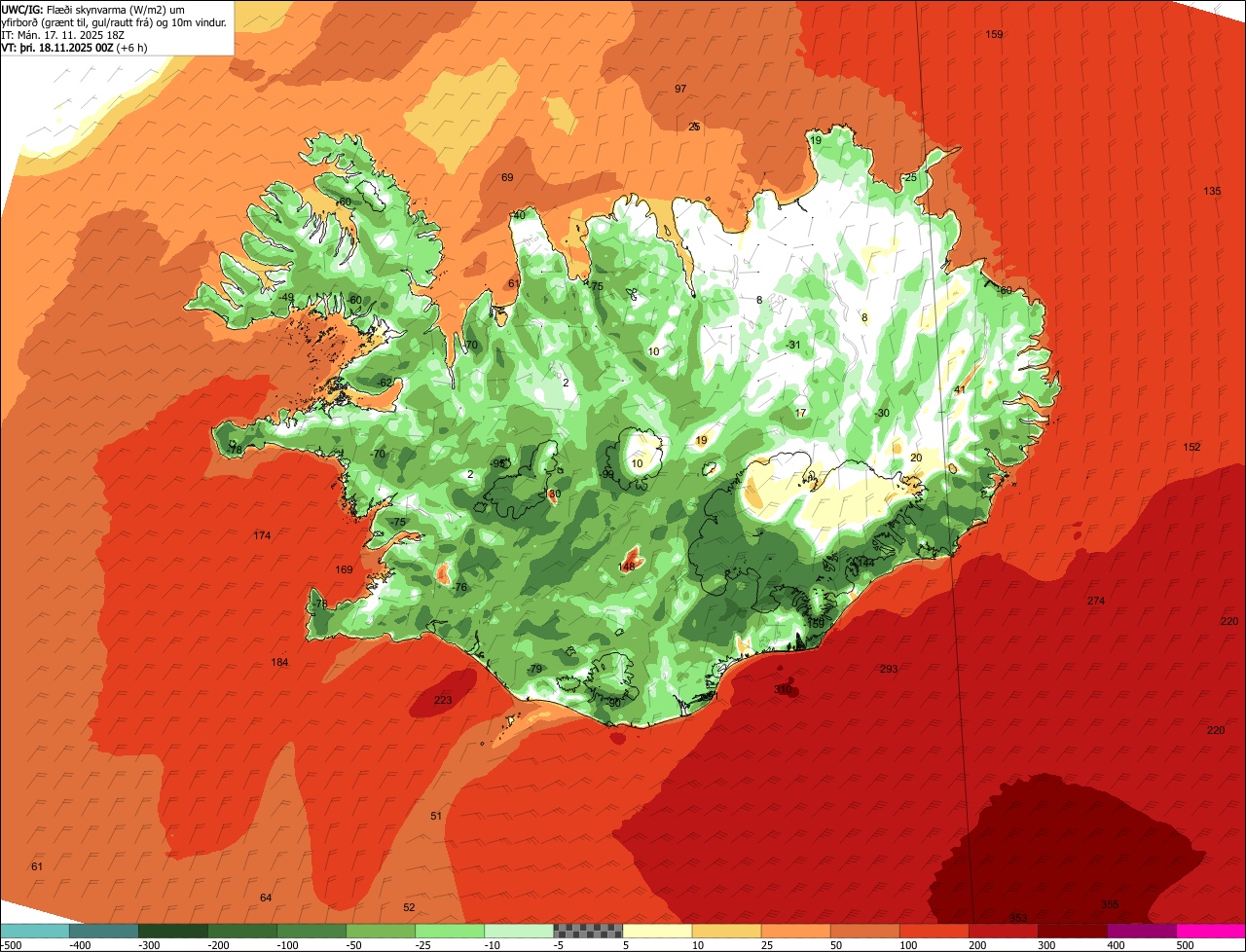Click the map value 20
This screenshot has width=1246, height=952.
916,458
